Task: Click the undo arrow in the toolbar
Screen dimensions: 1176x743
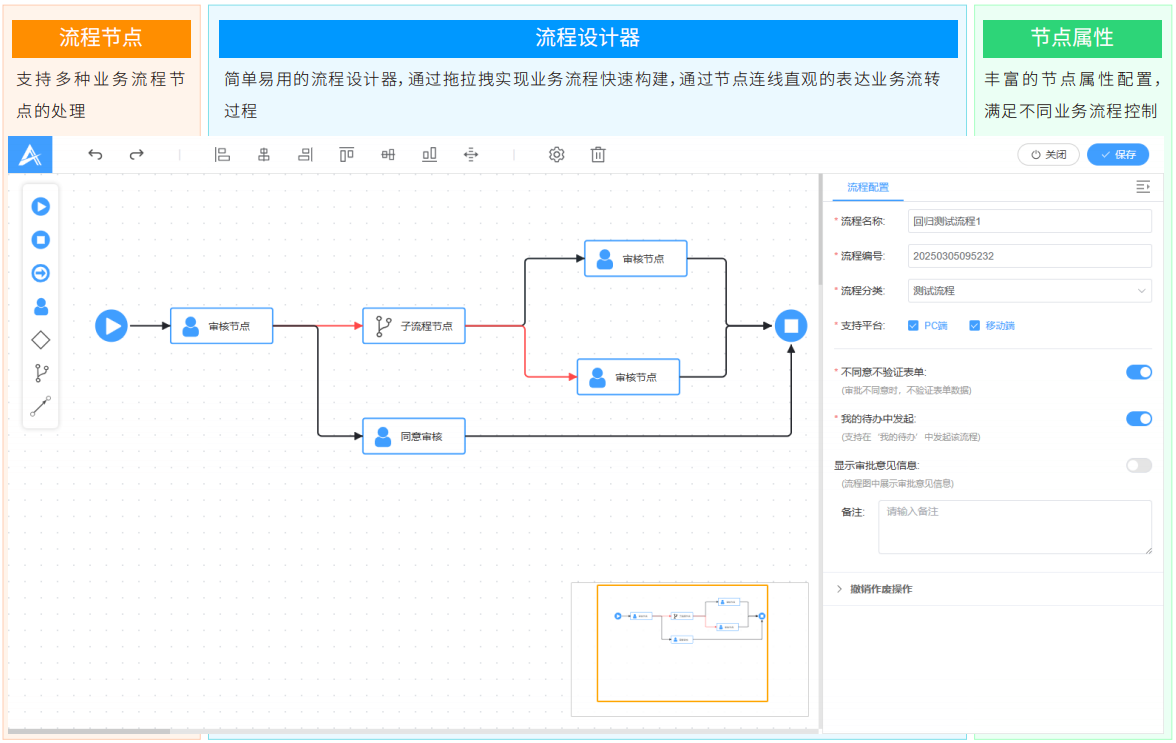Action: point(96,154)
